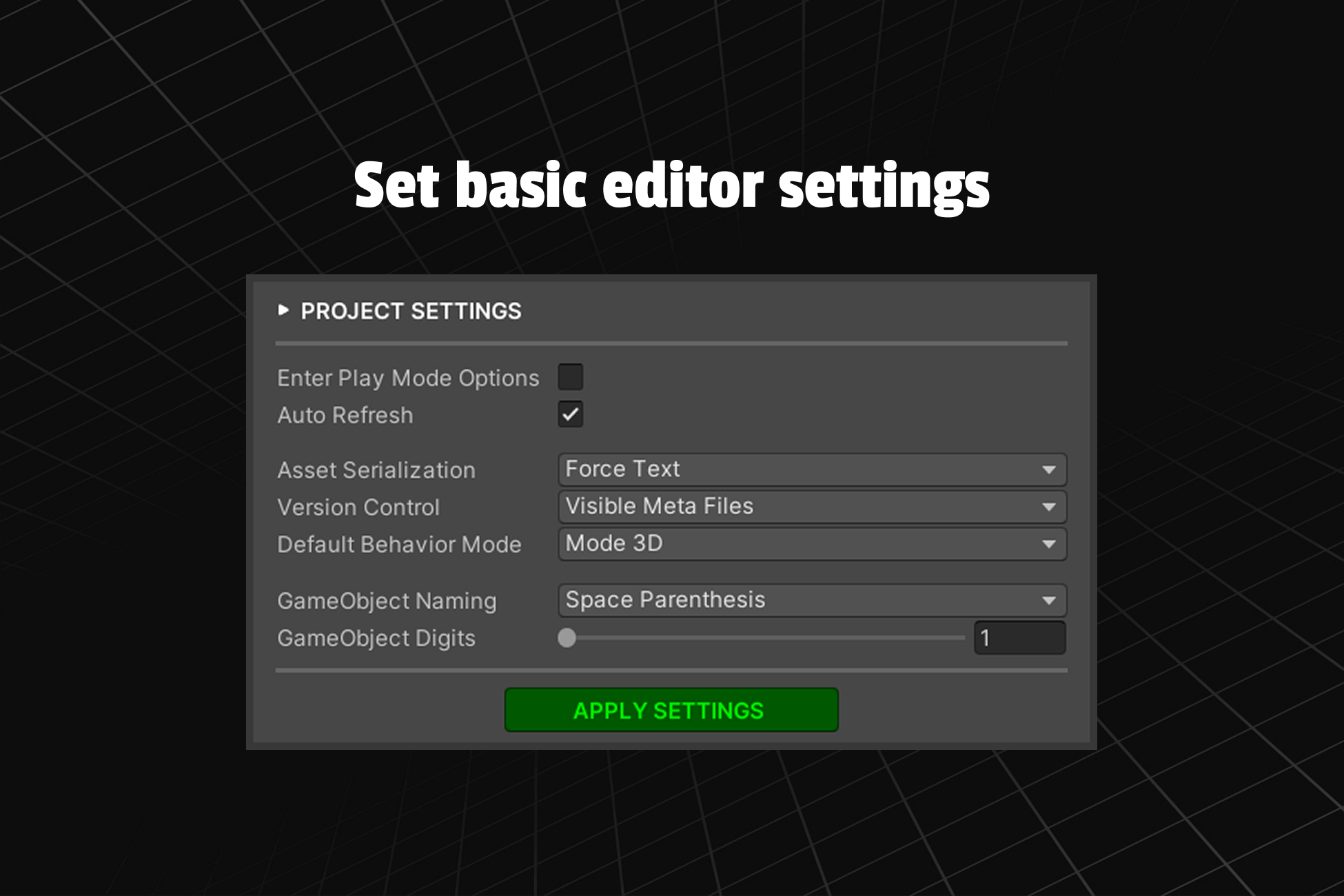Image resolution: width=1344 pixels, height=896 pixels.
Task: Click the Auto Refresh label
Action: coord(345,416)
